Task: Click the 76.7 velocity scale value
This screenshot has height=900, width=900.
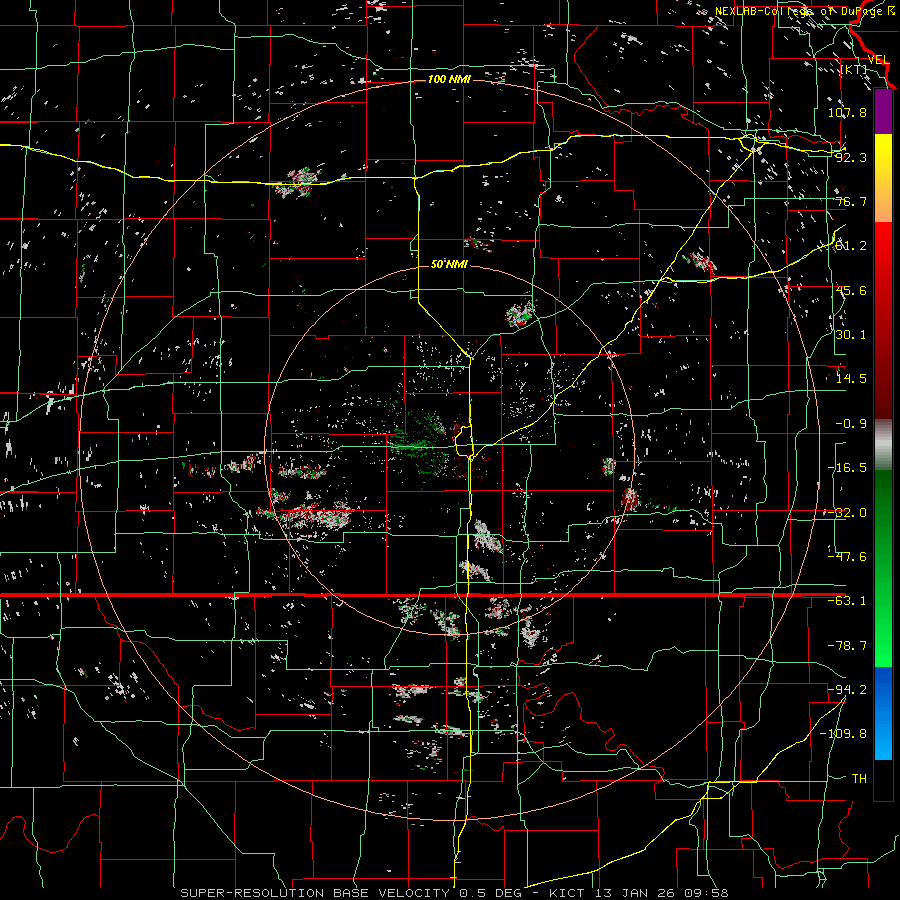Action: click(851, 201)
